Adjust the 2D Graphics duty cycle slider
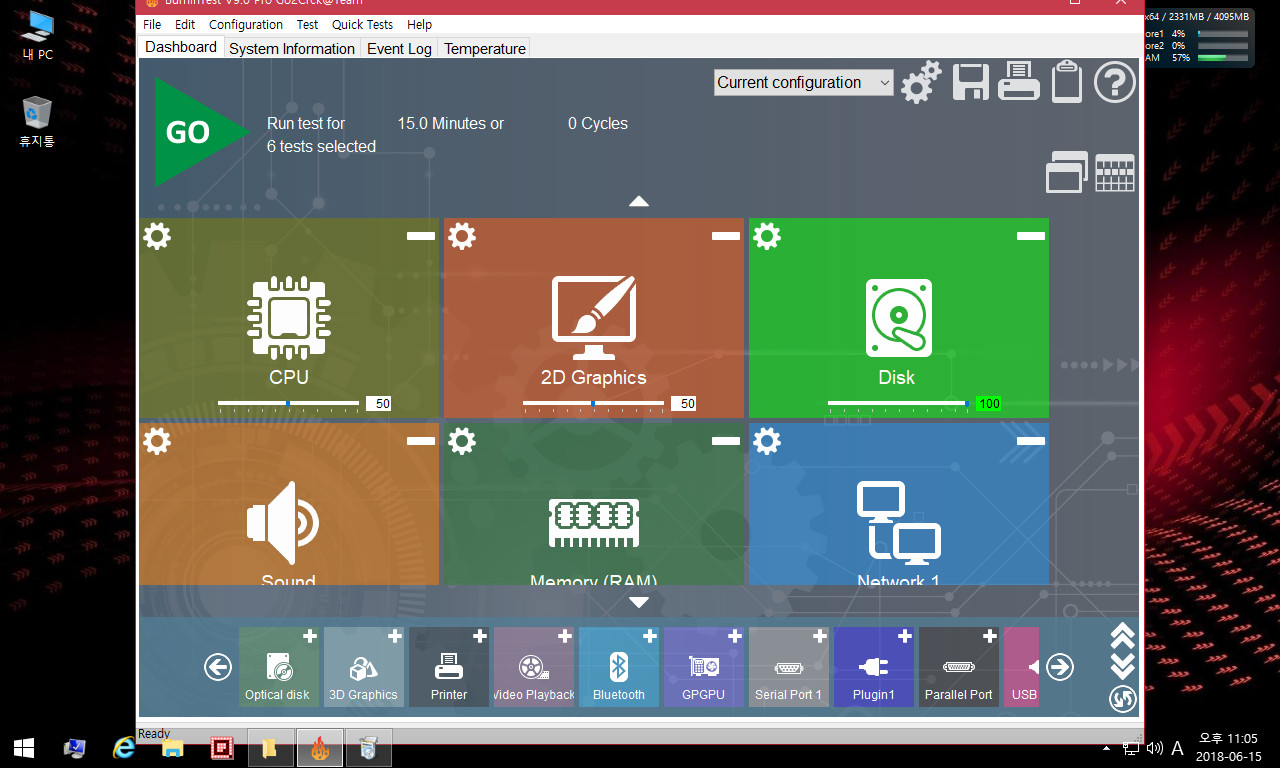This screenshot has width=1280, height=768. click(x=593, y=403)
